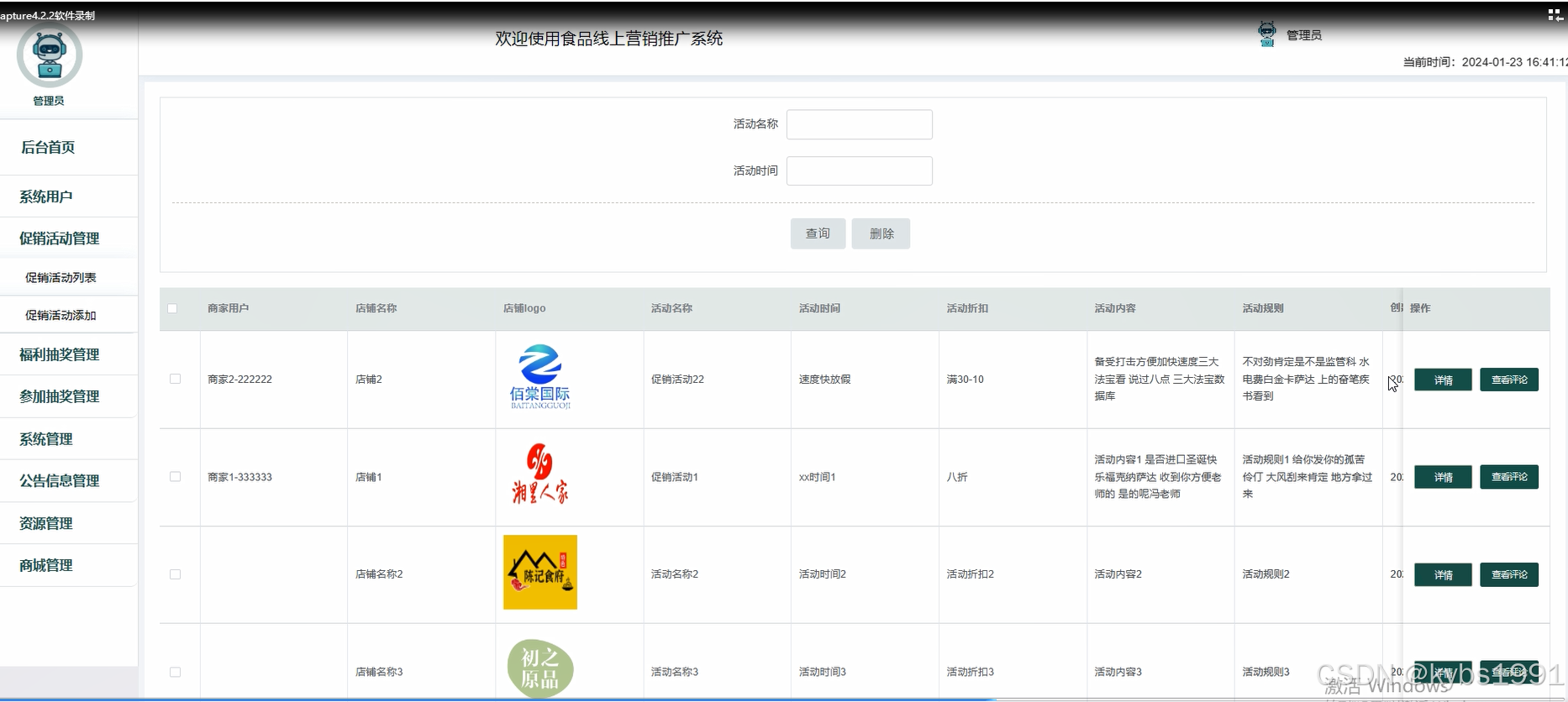1568x702 pixels.
Task: Click the 活动折扣2 cell
Action: (971, 574)
